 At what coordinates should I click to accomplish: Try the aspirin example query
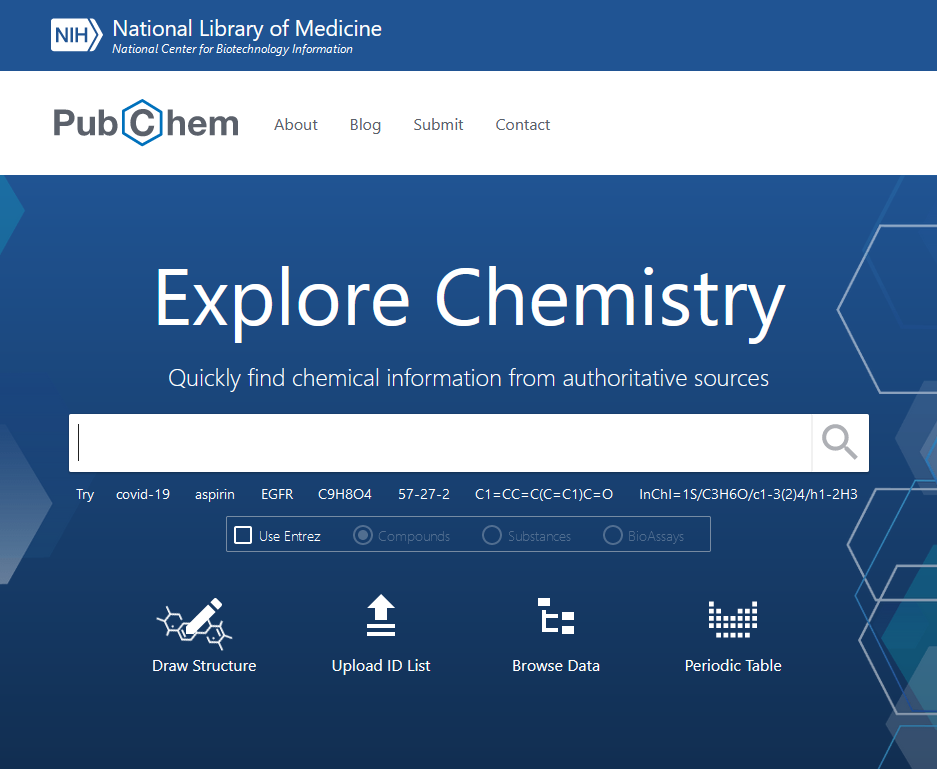click(x=215, y=494)
